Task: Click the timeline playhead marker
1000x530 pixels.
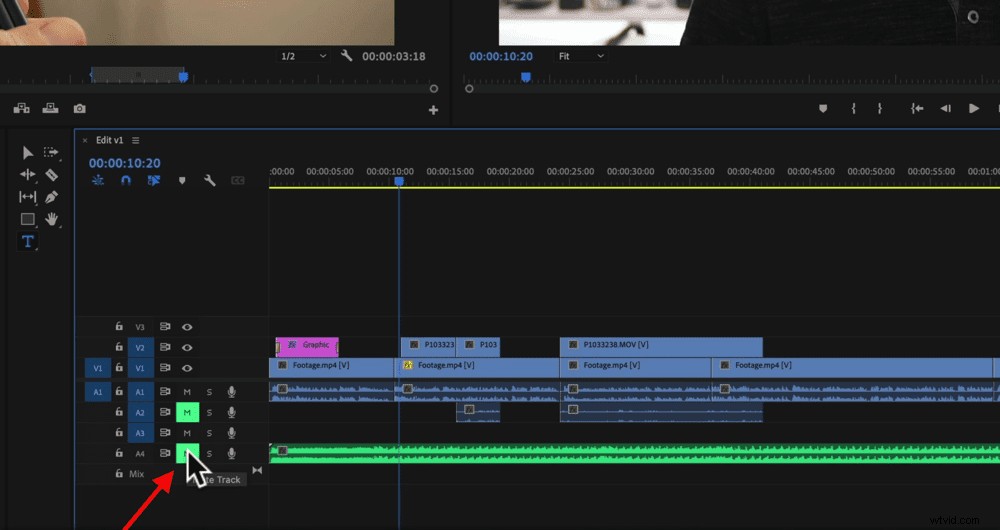Action: pyautogui.click(x=399, y=182)
